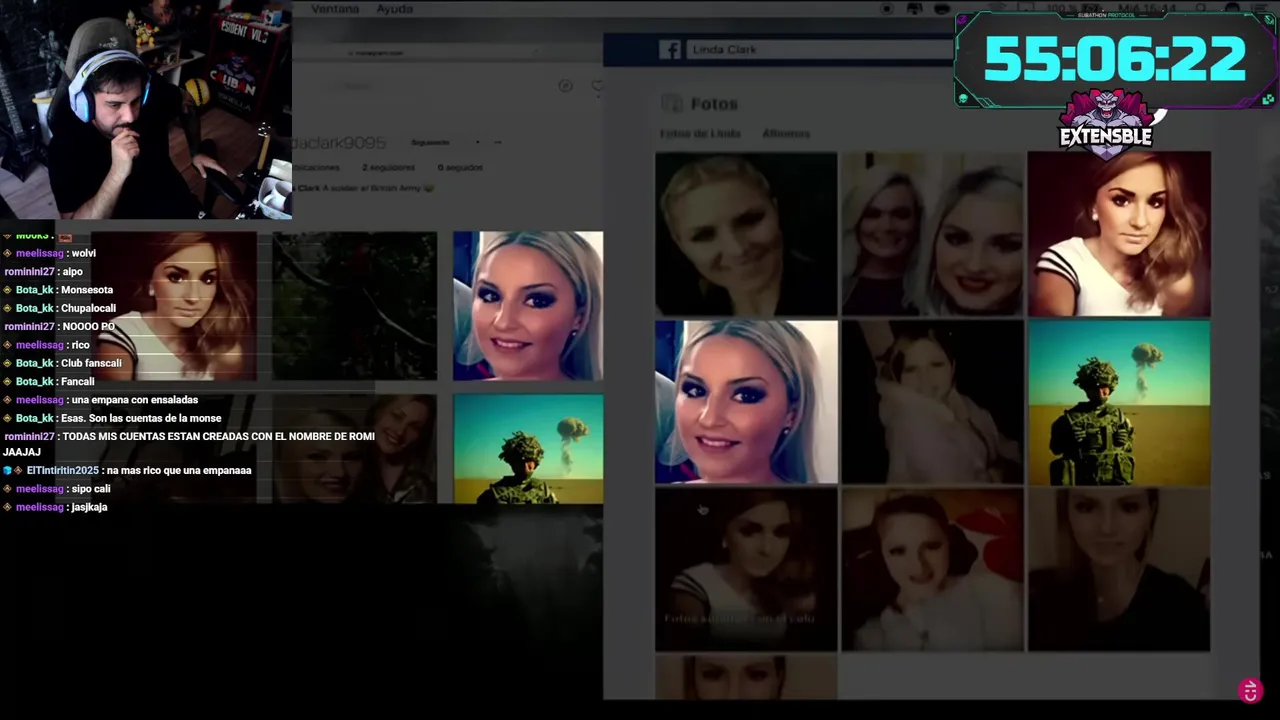This screenshot has height=720, width=1280.
Task: Click the enlarged blonde portrait in the left overlay
Action: [x=528, y=306]
